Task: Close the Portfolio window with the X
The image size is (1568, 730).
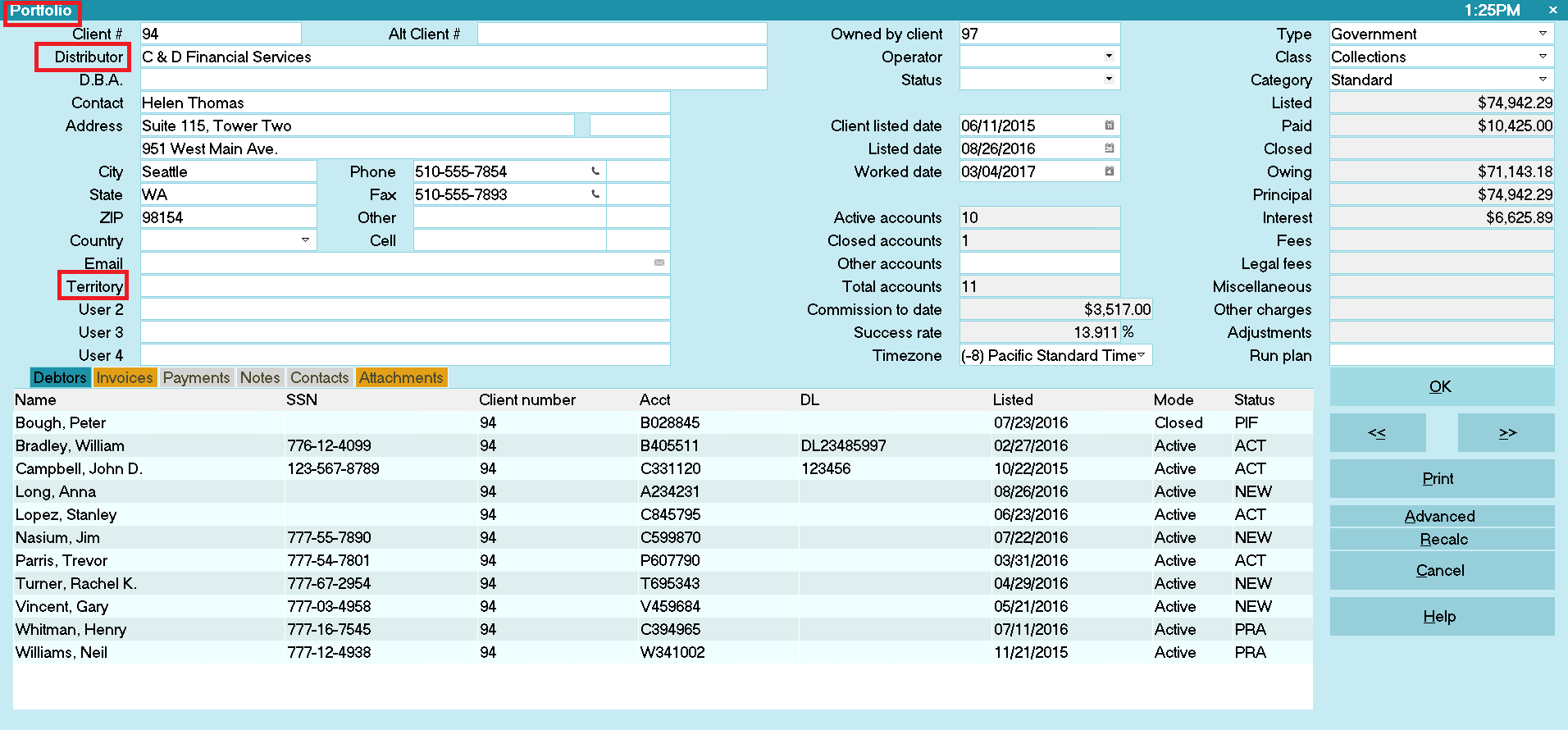Action: coord(1552,10)
